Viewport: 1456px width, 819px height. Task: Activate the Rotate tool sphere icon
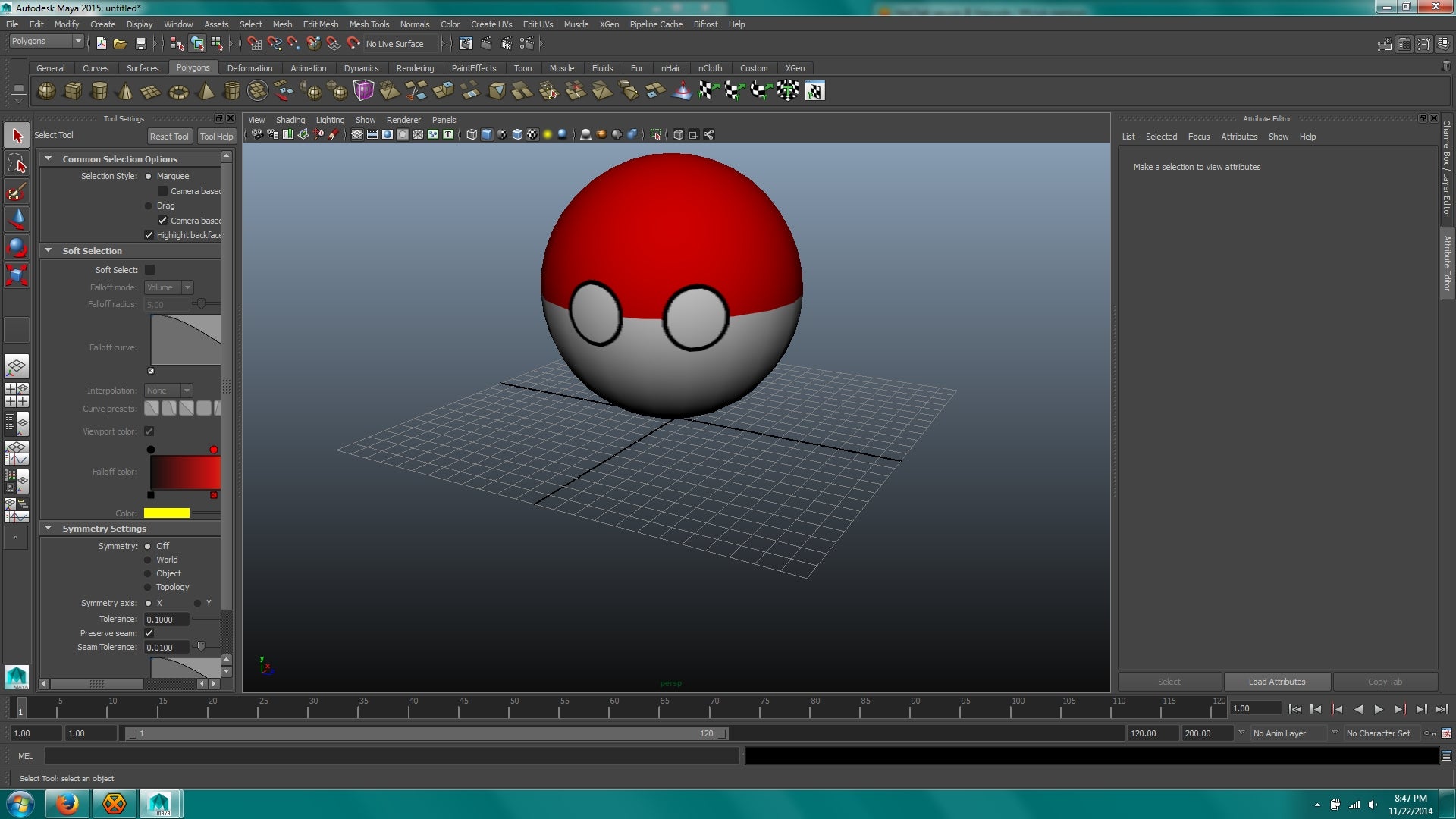pyautogui.click(x=17, y=247)
